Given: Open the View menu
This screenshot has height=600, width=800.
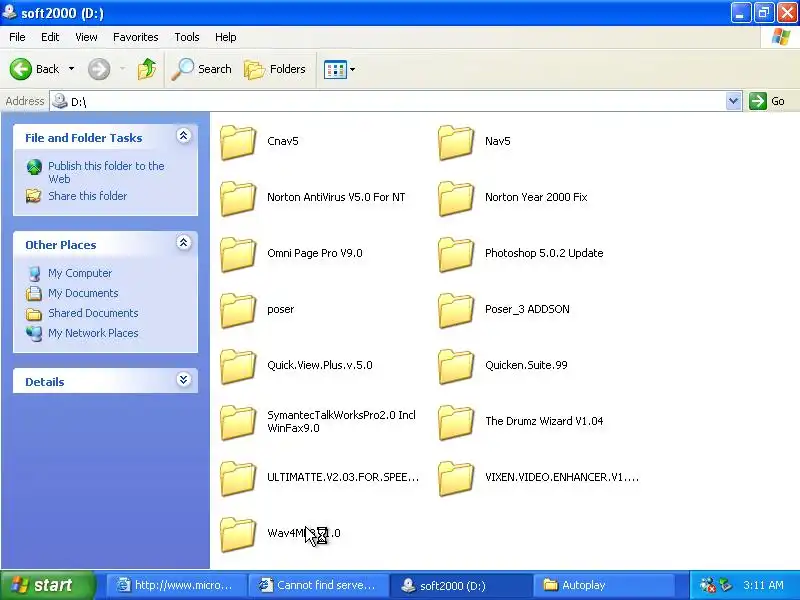Looking at the screenshot, I should [86, 37].
